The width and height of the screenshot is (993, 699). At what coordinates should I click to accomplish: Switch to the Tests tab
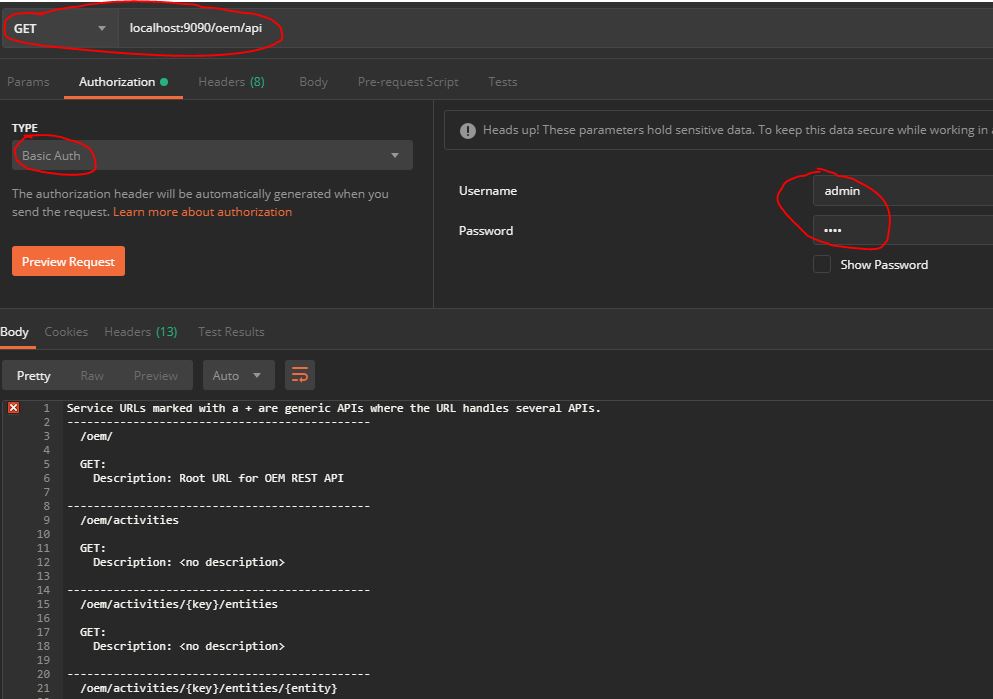[502, 82]
